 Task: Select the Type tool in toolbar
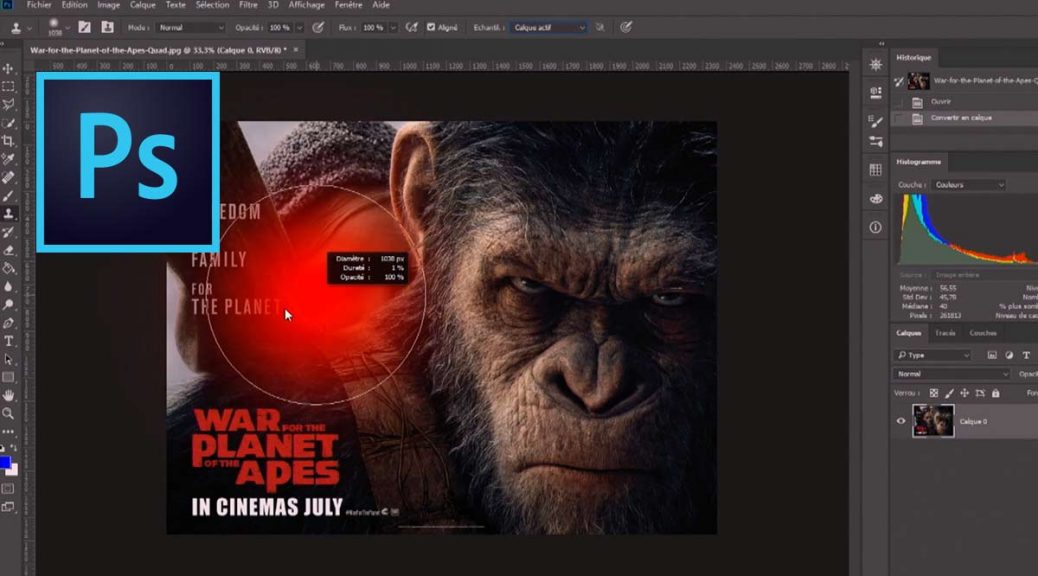8,341
